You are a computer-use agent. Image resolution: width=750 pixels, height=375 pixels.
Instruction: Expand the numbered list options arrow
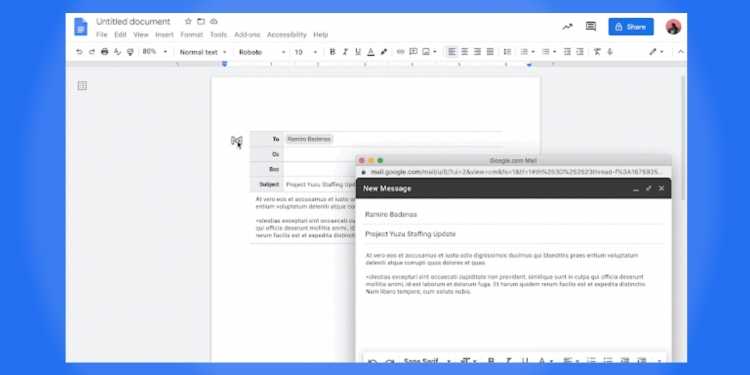click(x=533, y=52)
